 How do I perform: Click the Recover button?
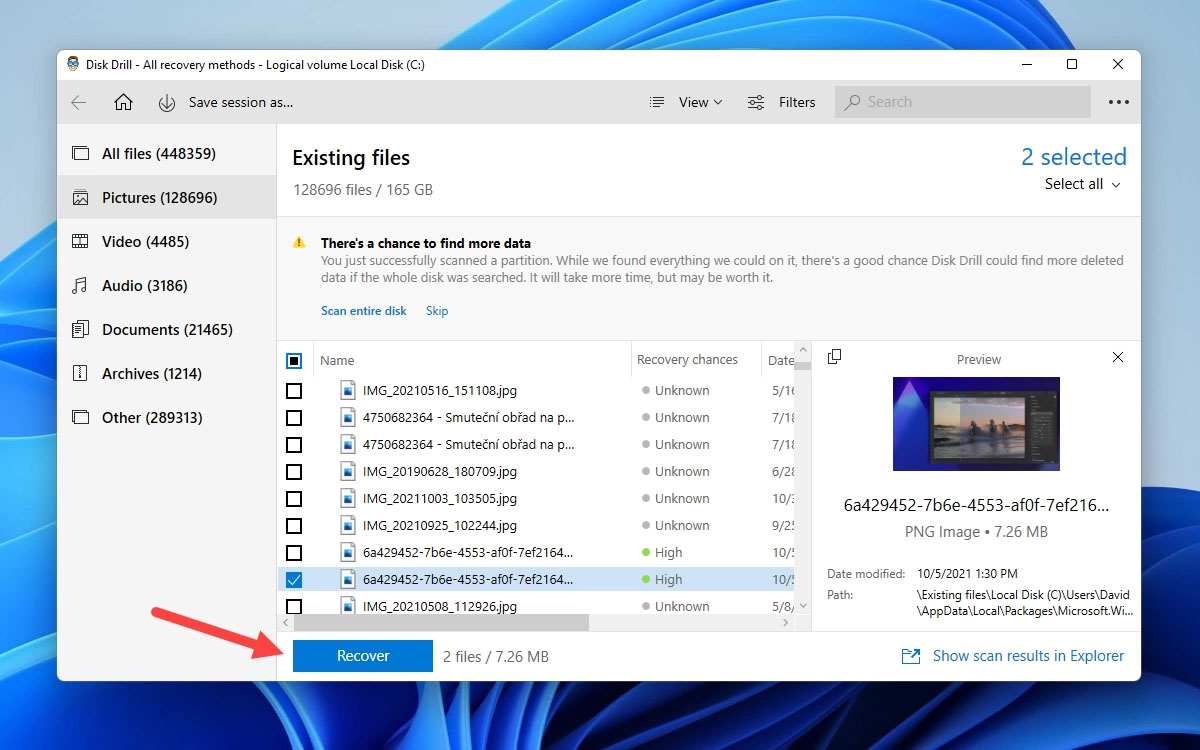(x=363, y=656)
